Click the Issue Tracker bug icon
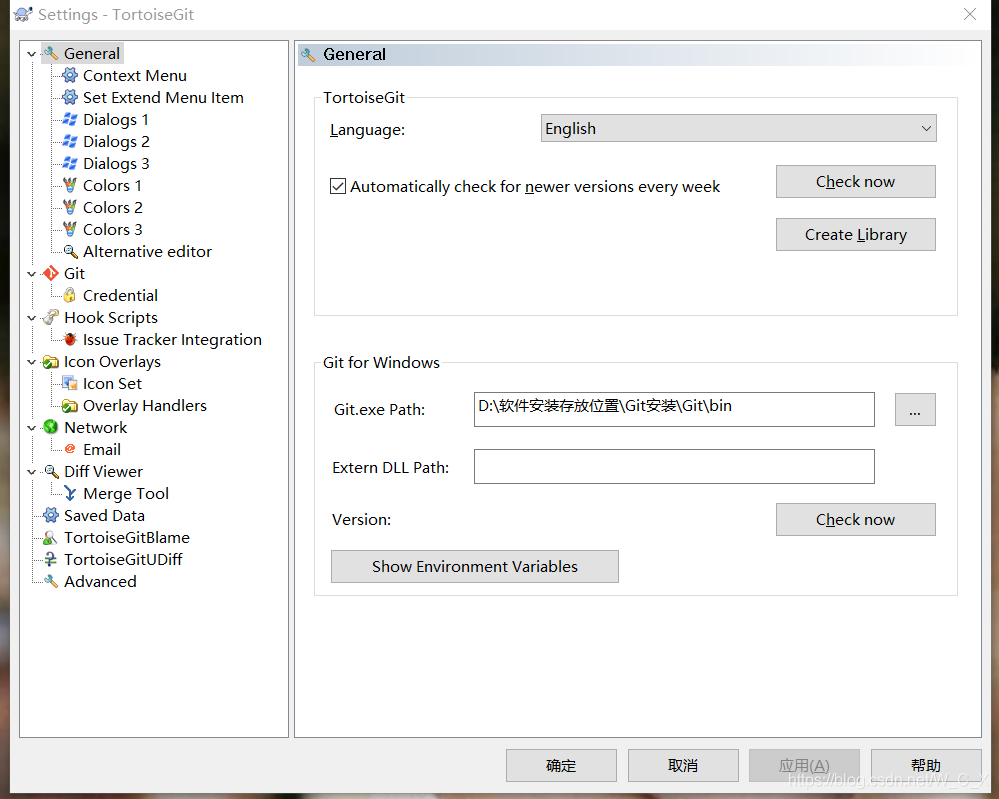This screenshot has width=999, height=799. tap(69, 340)
